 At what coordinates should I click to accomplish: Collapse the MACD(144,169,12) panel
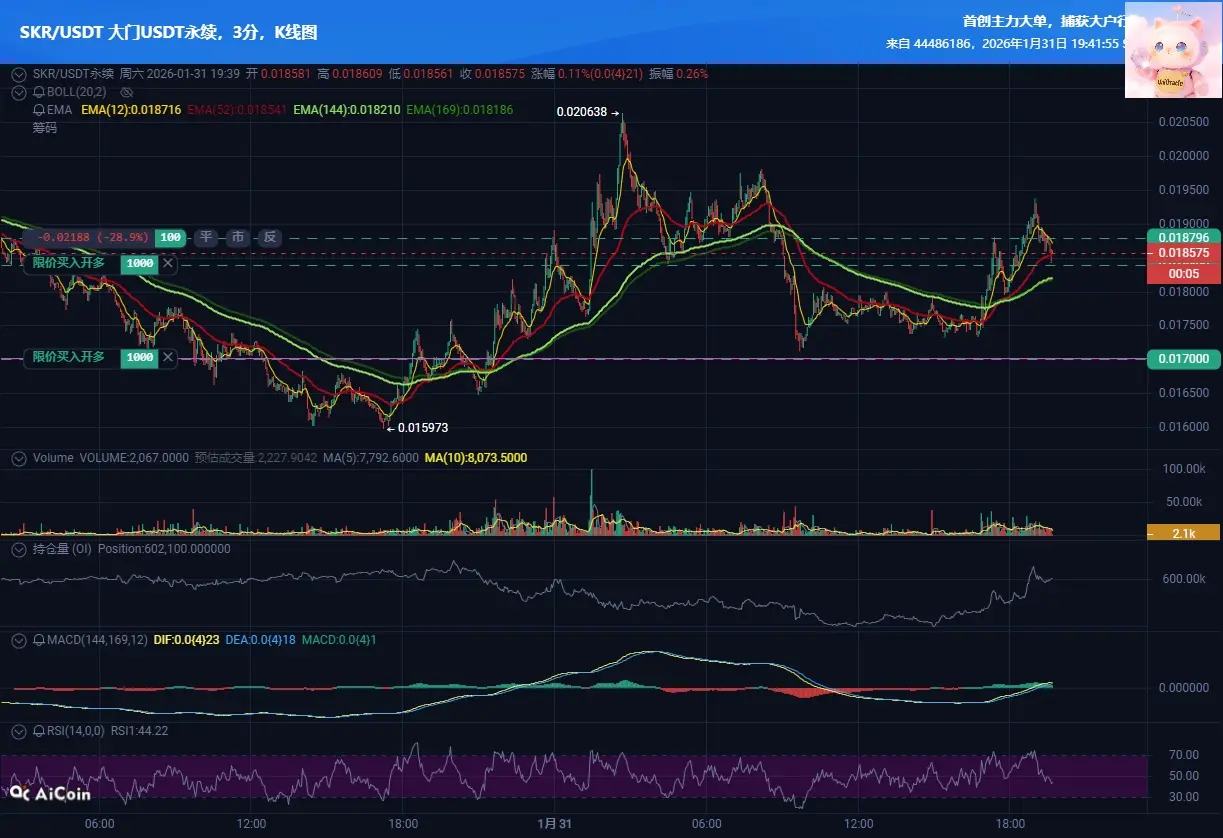[19, 639]
